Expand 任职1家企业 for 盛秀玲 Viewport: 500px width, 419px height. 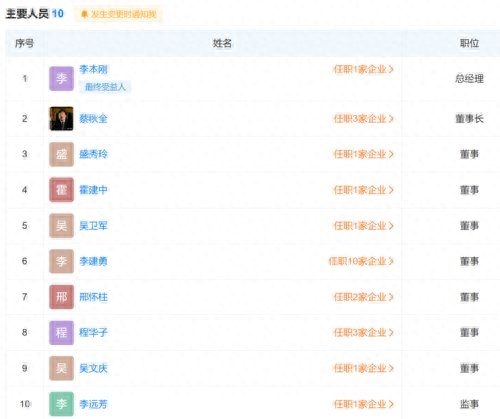[x=364, y=154]
